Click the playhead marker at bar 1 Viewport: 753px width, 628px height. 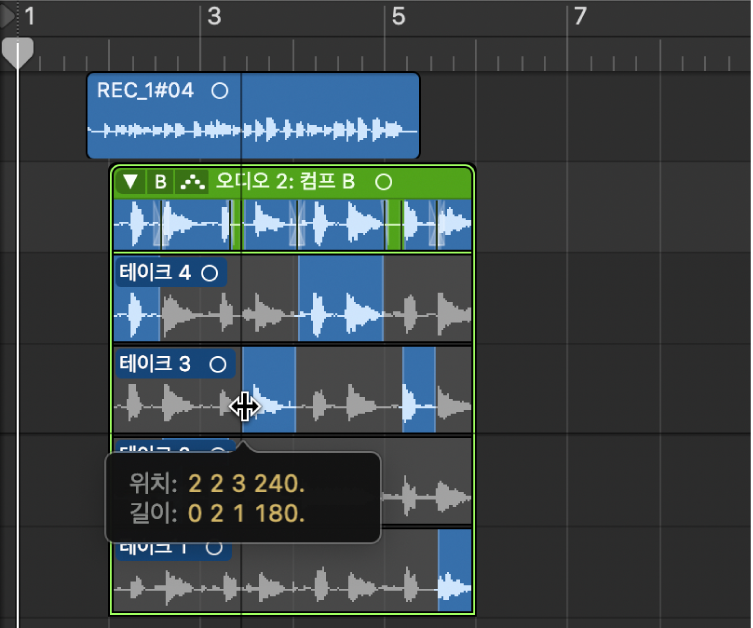pos(18,53)
